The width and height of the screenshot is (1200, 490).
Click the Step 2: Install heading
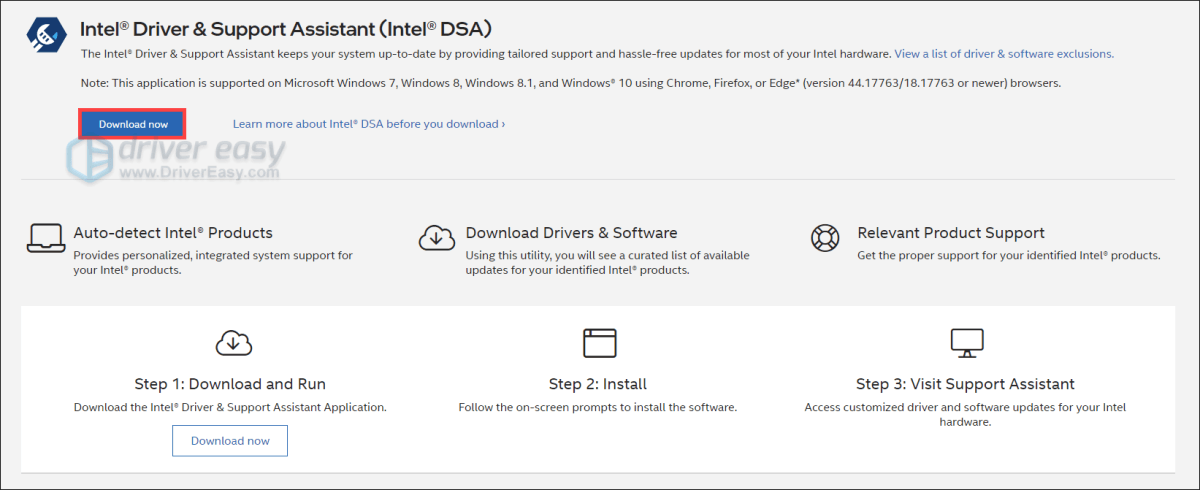(598, 384)
